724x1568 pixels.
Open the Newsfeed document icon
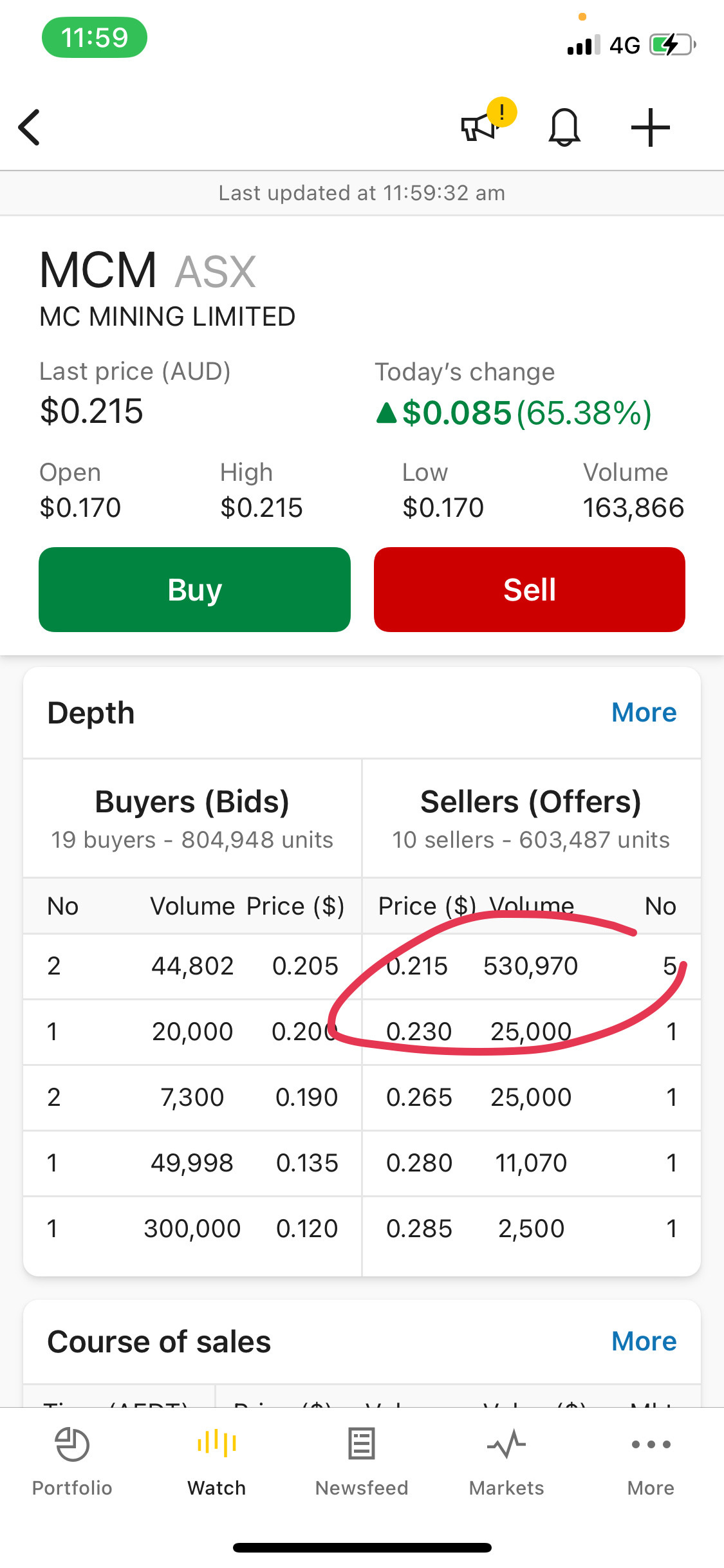(362, 1444)
